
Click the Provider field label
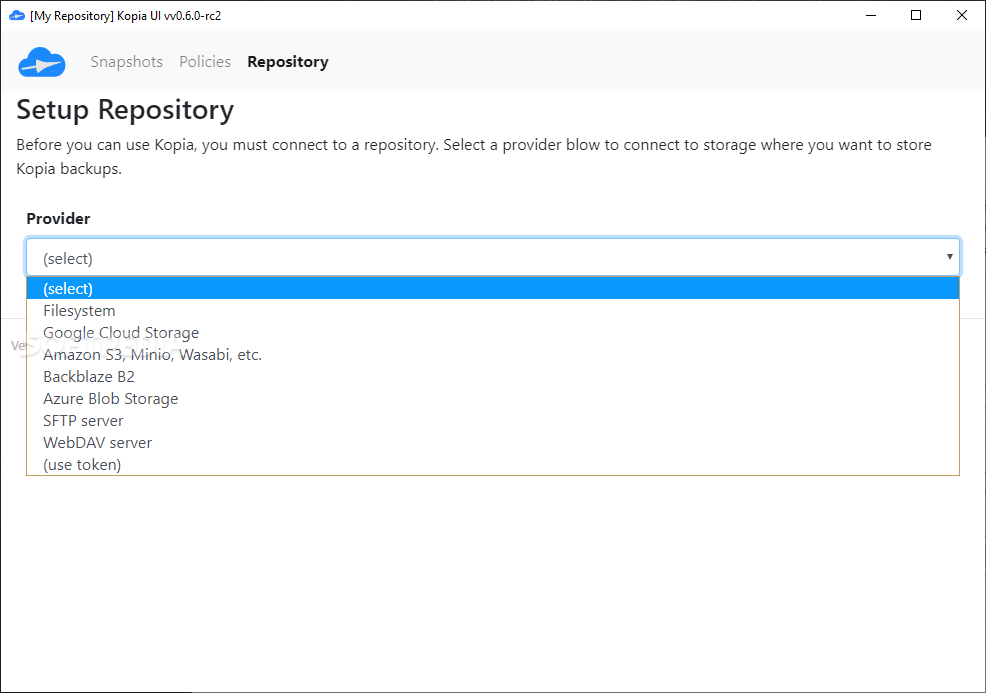point(58,219)
